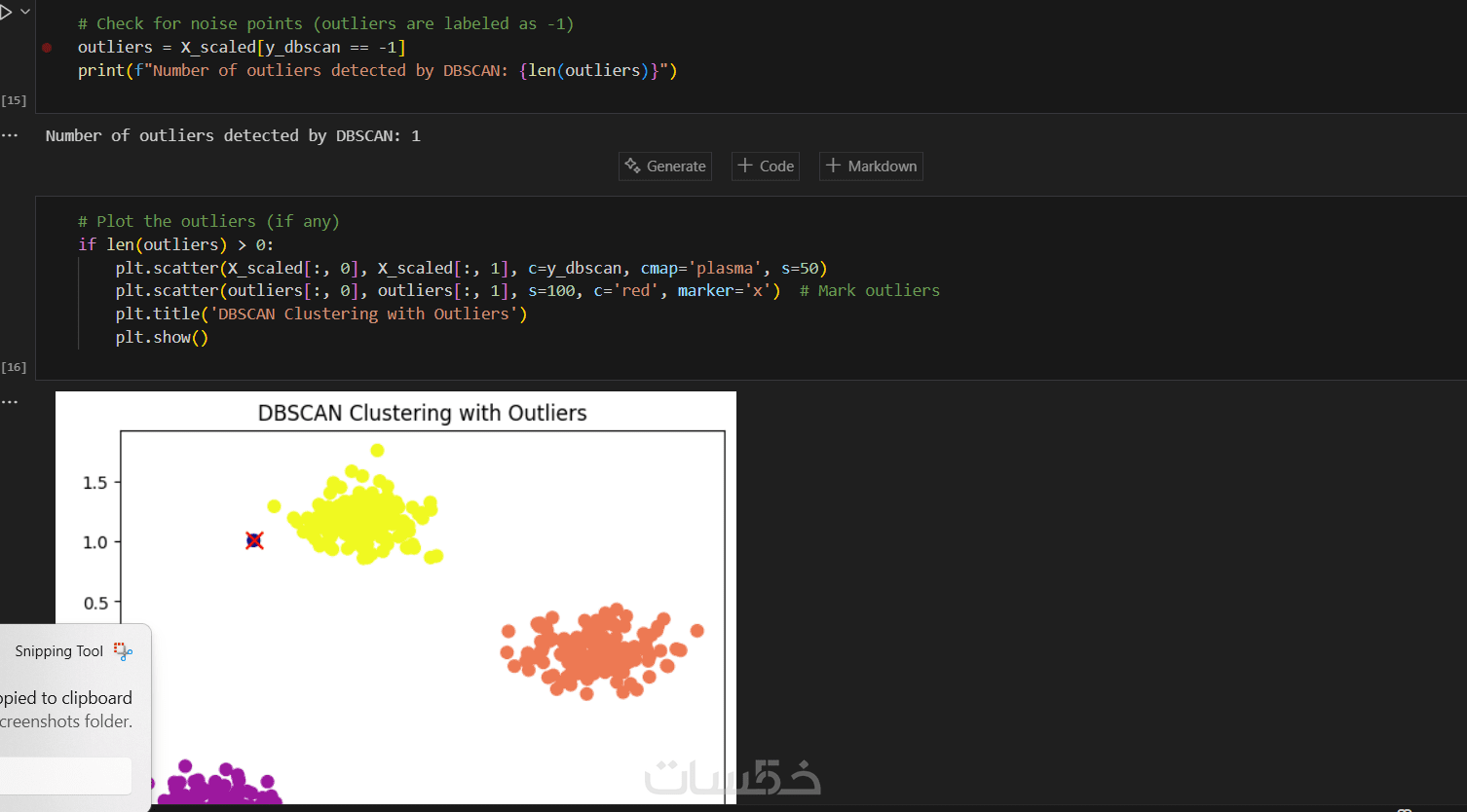The height and width of the screenshot is (812, 1467).
Task: Click the Generate button
Action: (x=665, y=166)
